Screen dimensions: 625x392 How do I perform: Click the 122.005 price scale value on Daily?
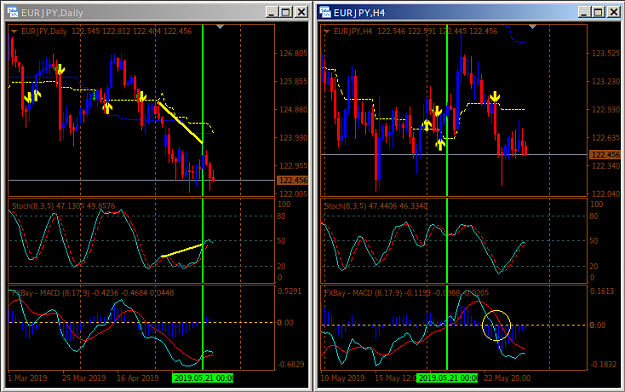[x=293, y=194]
